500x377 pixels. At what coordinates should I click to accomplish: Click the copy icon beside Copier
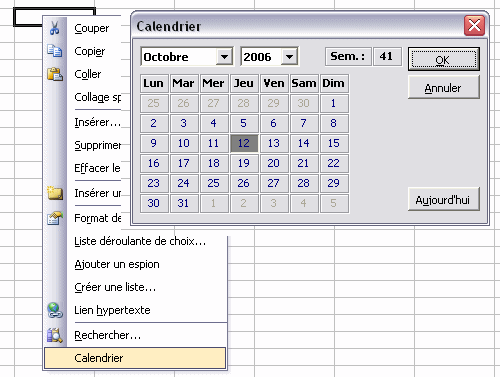point(54,51)
